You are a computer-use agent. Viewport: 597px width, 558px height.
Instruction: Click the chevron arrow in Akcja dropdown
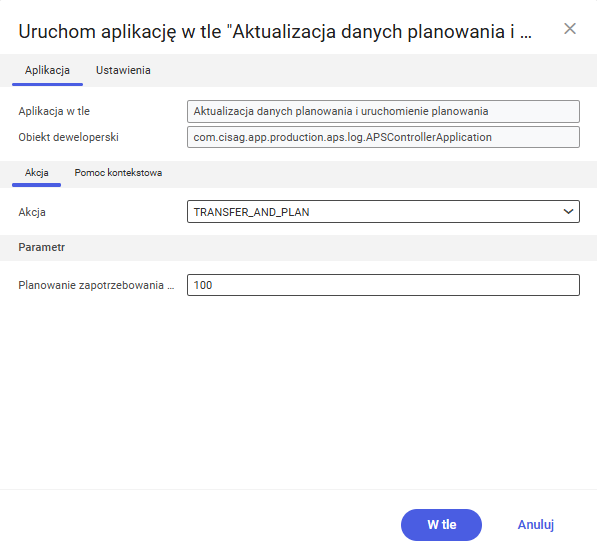point(568,211)
